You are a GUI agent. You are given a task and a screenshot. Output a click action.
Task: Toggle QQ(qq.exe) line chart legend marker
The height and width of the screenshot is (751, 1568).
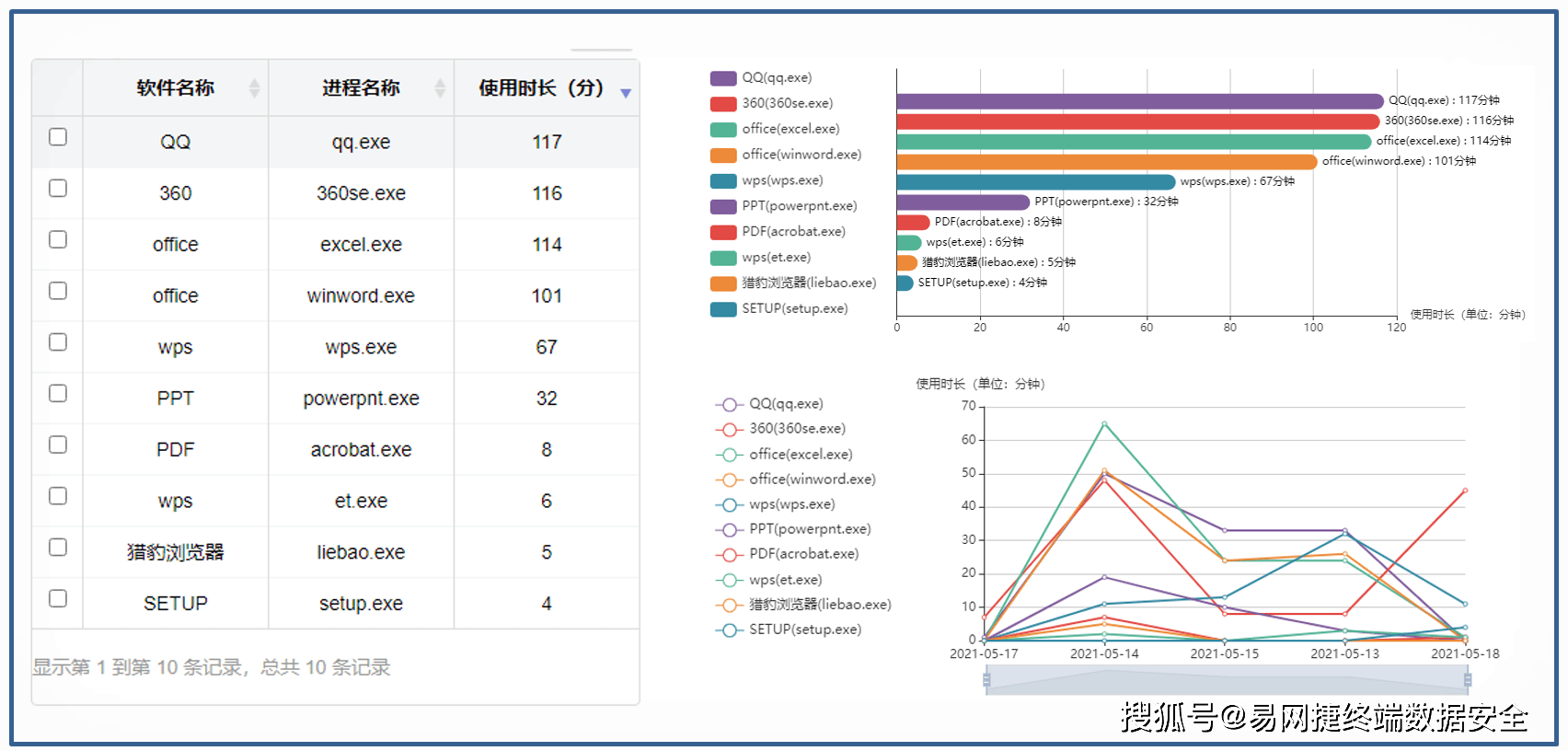click(x=729, y=404)
